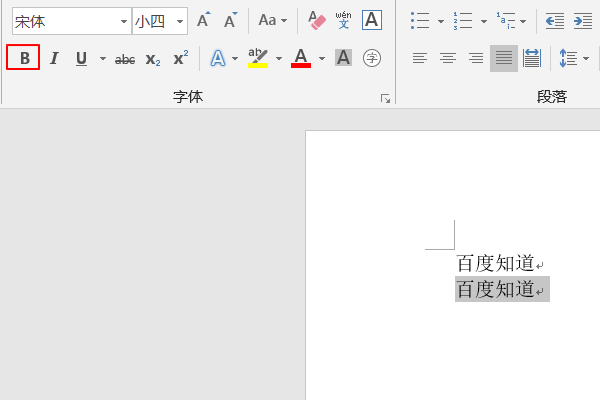Screen dimensions: 600x400
Task: Apply yellow text highlight color
Action: click(x=258, y=58)
